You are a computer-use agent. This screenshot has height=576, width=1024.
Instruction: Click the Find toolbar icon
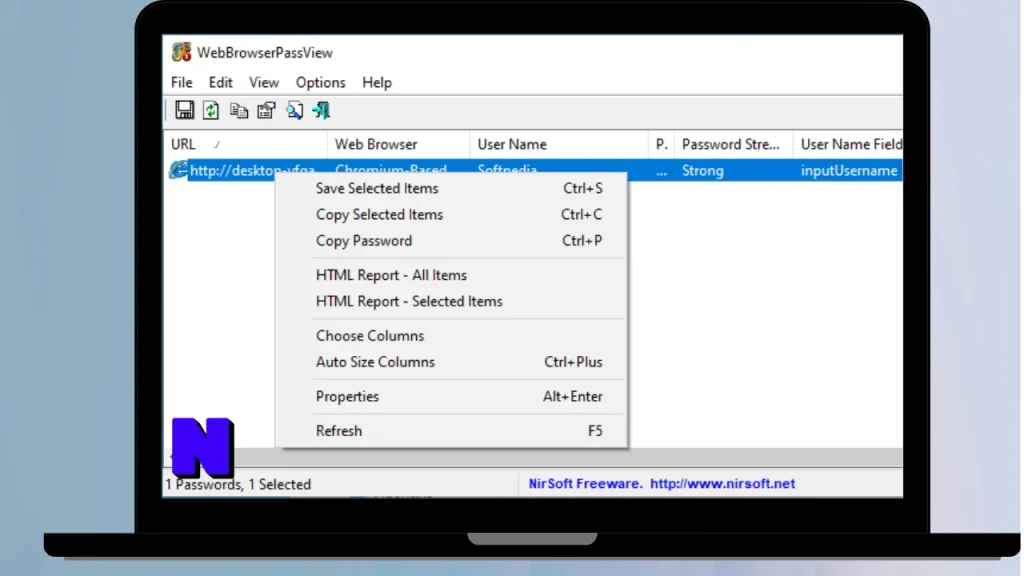pyautogui.click(x=294, y=110)
